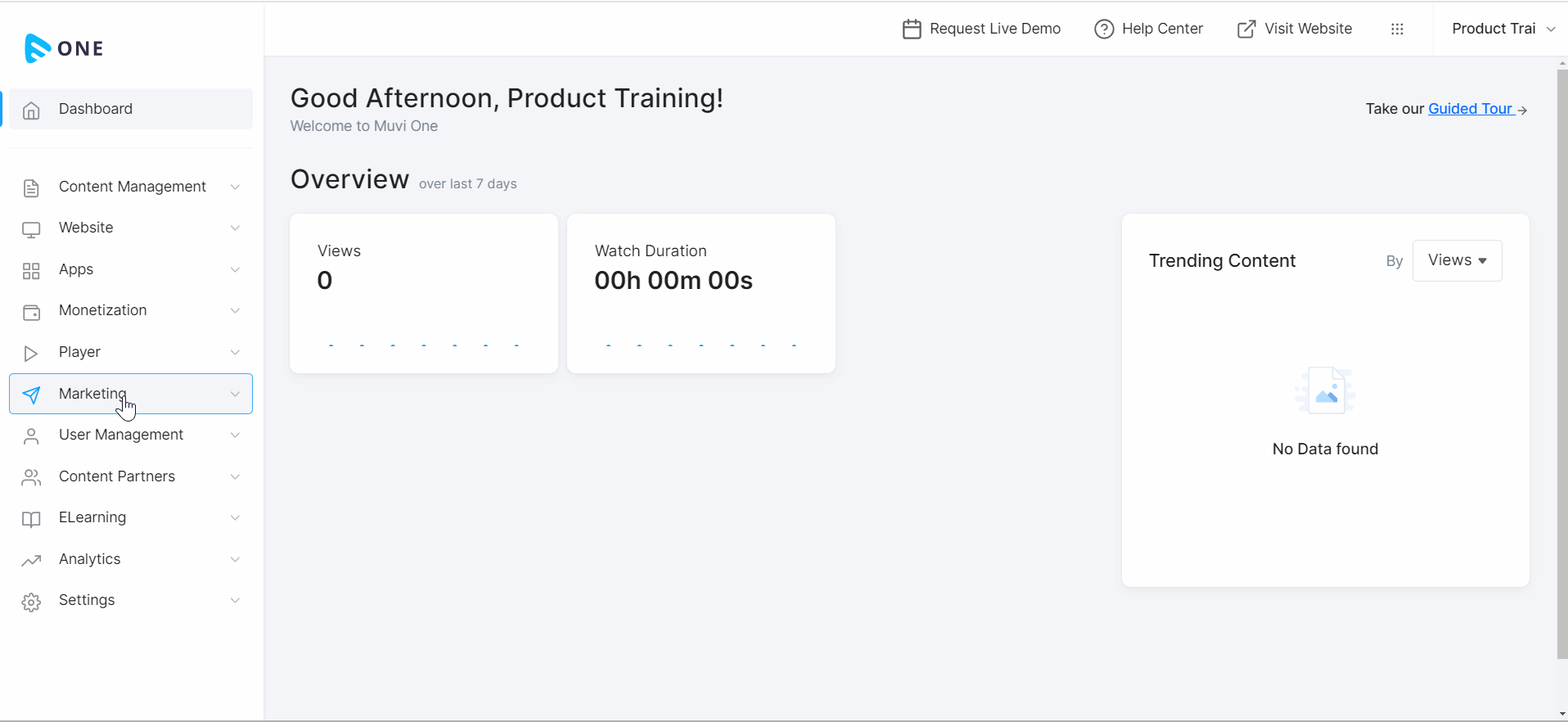Click the Marketing paper-plane icon

[31, 395]
